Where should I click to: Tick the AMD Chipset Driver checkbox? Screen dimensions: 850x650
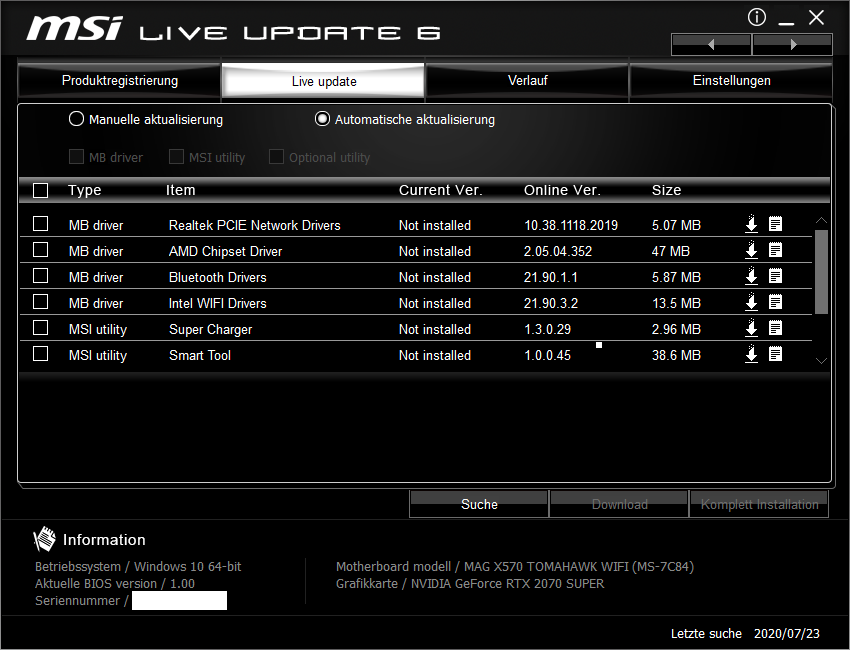coord(41,250)
